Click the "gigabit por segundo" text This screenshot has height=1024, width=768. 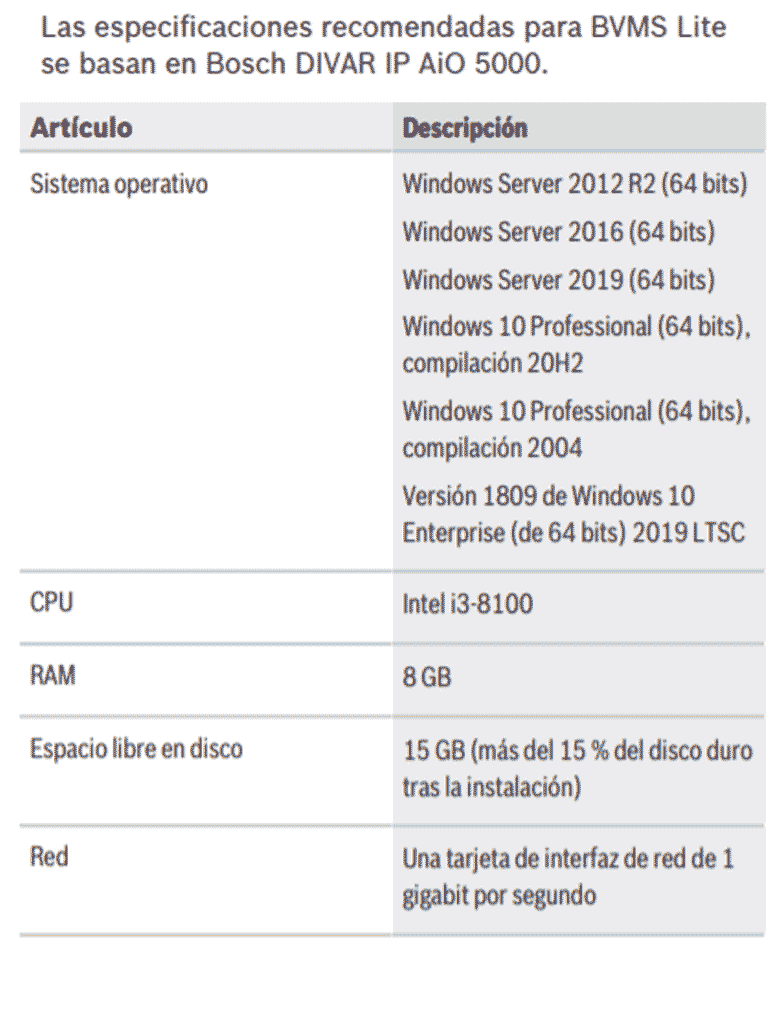tap(499, 895)
